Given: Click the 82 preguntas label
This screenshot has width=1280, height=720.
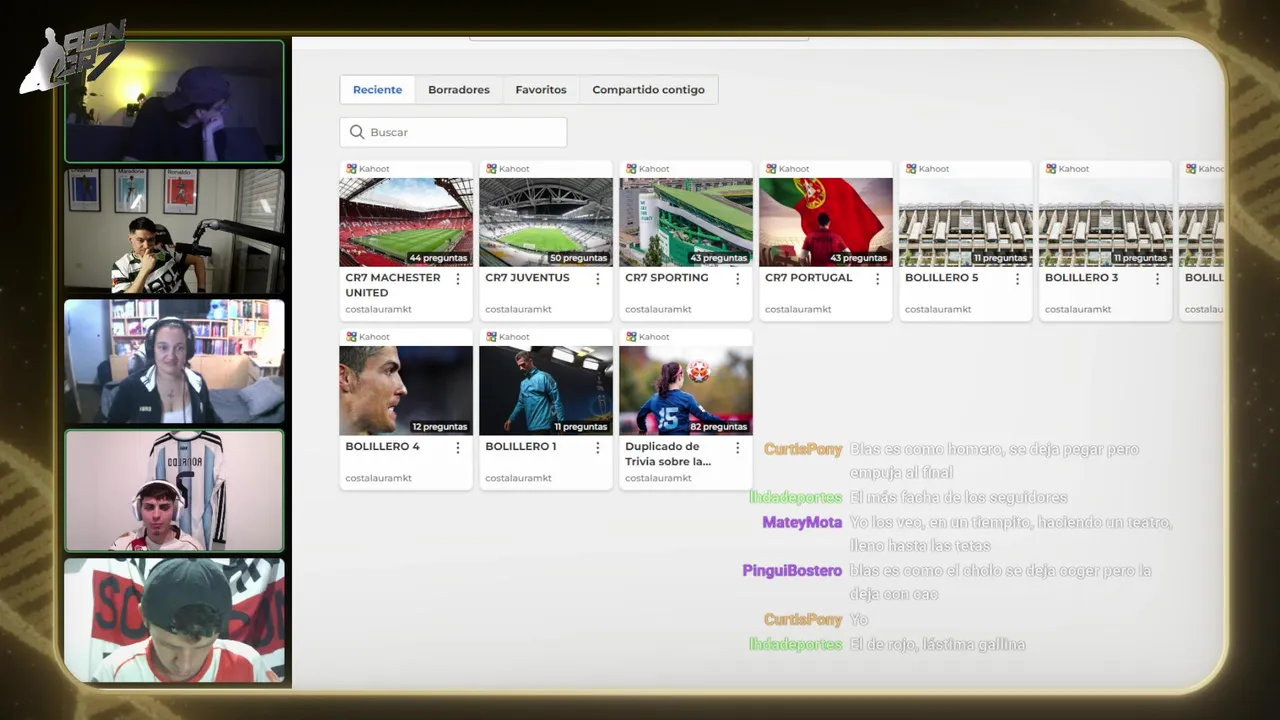Looking at the screenshot, I should (718, 427).
